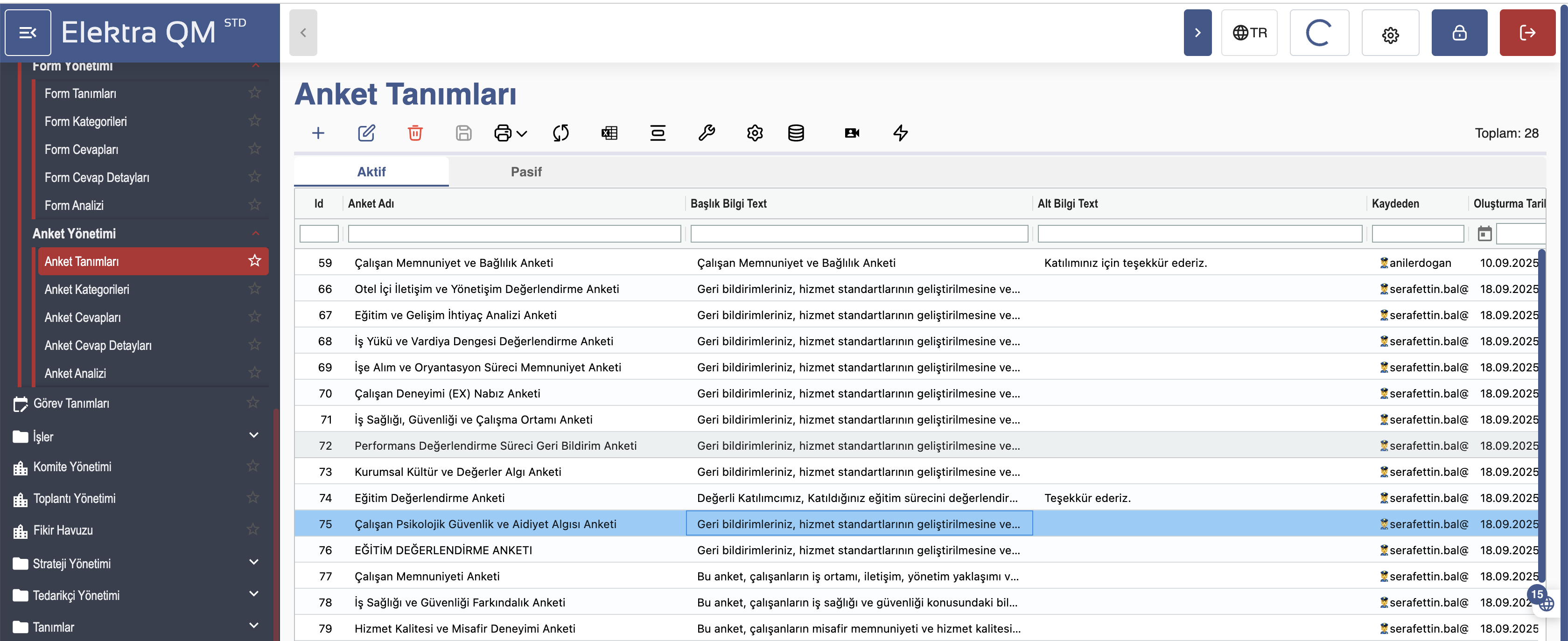The image size is (1568, 641).
Task: Open the print options dropdown arrow
Action: pyautogui.click(x=522, y=133)
